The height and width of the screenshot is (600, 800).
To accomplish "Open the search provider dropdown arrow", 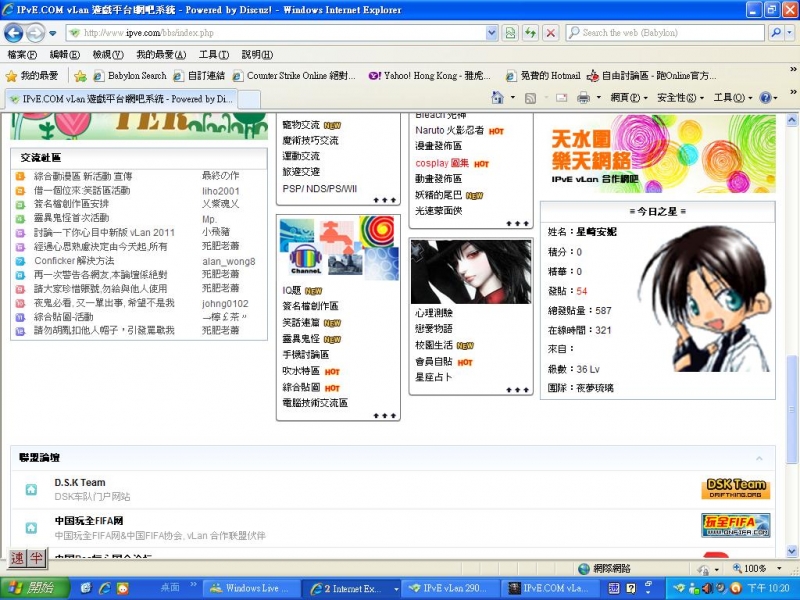I will pyautogui.click(x=789, y=33).
